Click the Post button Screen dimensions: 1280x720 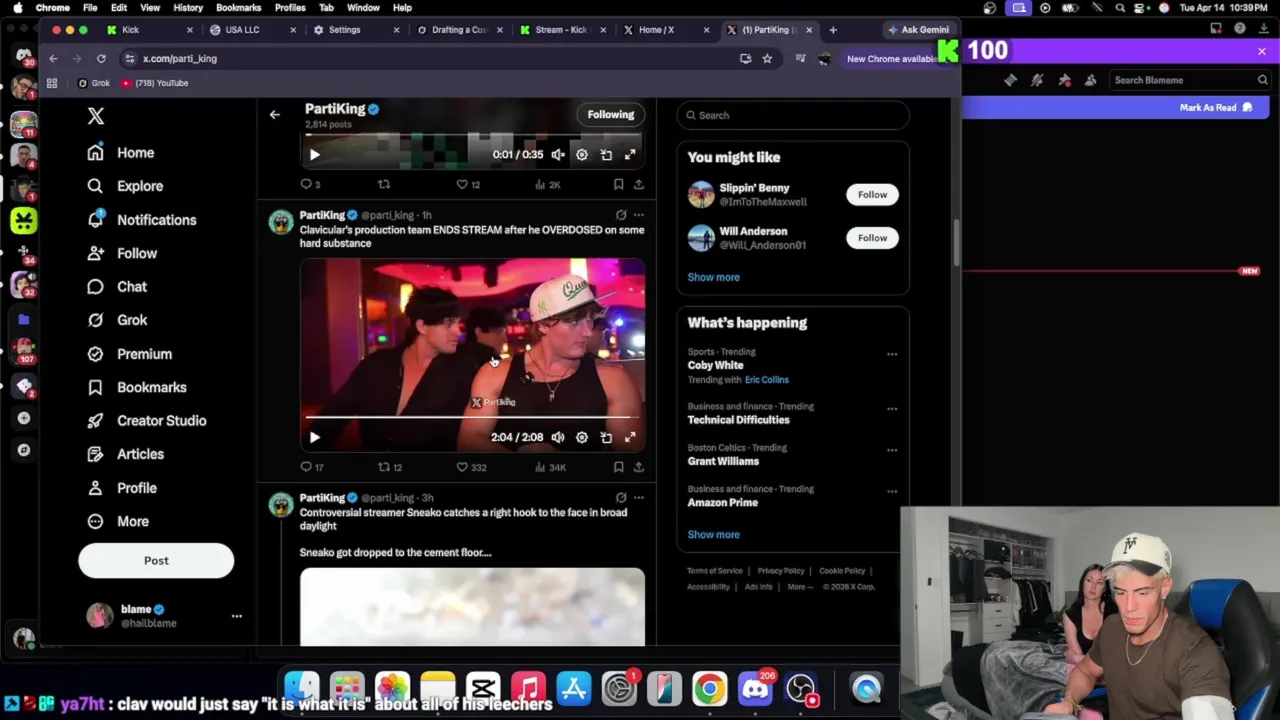[156, 561]
